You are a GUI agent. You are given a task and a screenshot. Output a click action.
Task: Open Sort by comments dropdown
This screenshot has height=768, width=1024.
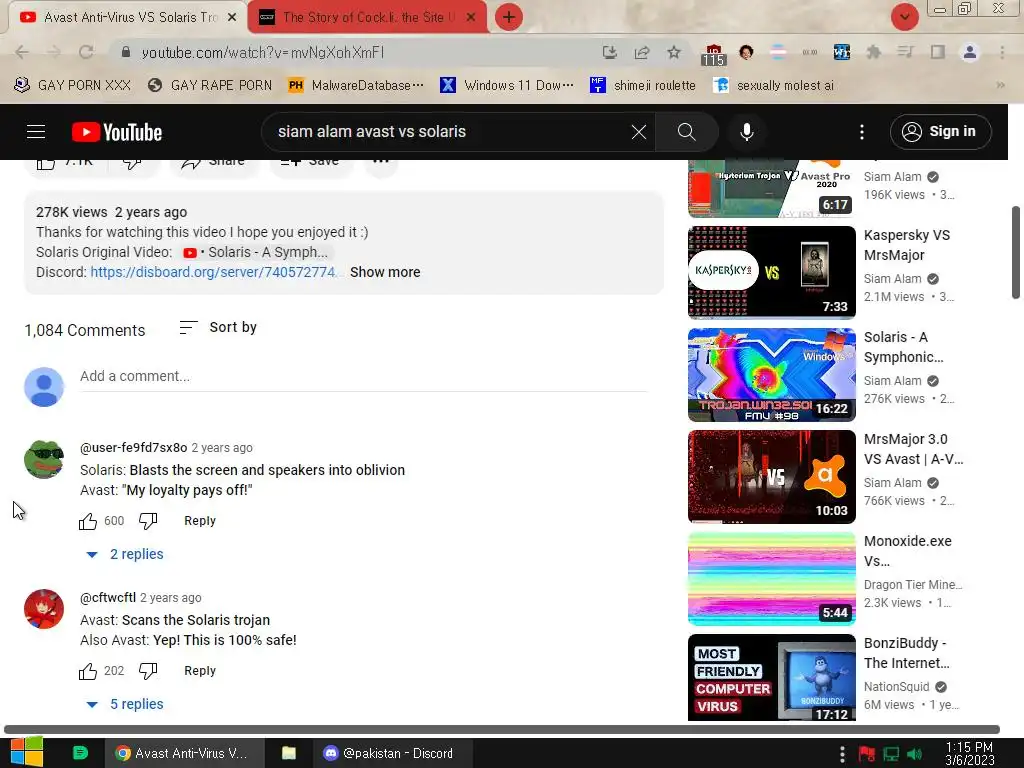[218, 327]
